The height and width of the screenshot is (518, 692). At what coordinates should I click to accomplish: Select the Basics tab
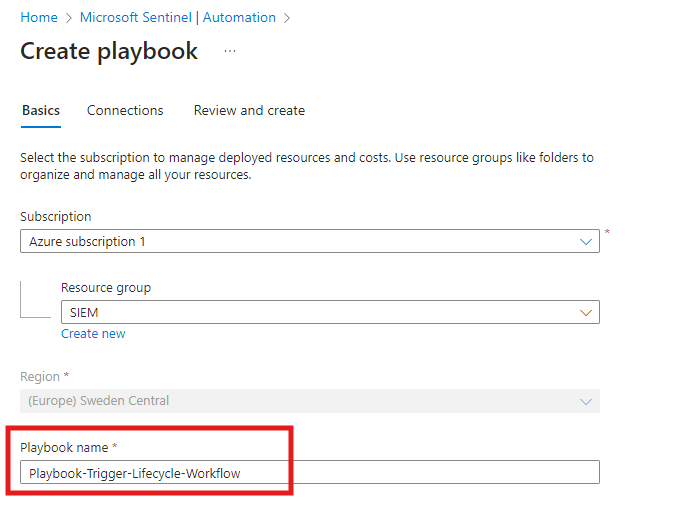[x=41, y=110]
